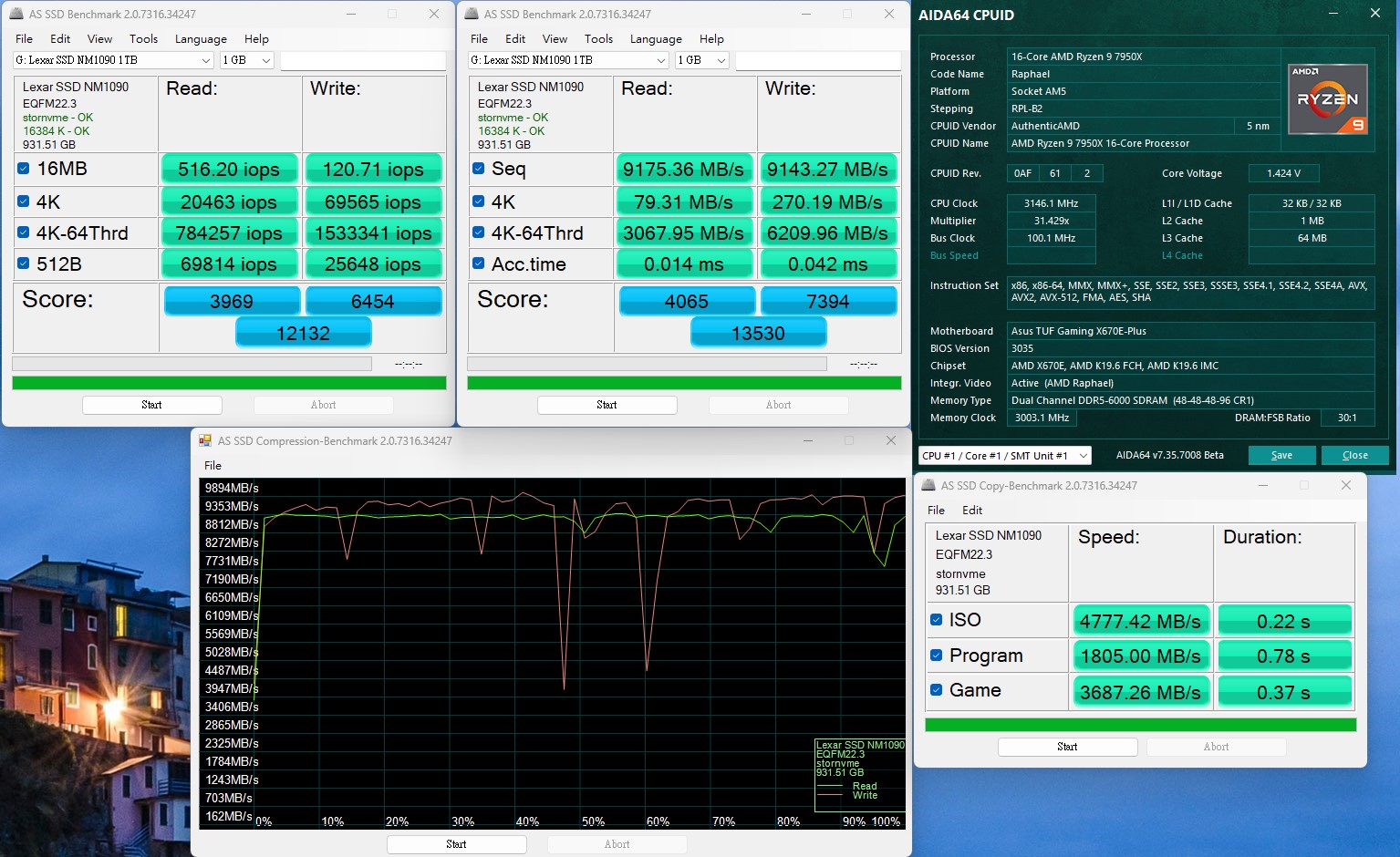The width and height of the screenshot is (1400, 857).
Task: Open View menu in left AS SSD window
Action: pyautogui.click(x=99, y=38)
